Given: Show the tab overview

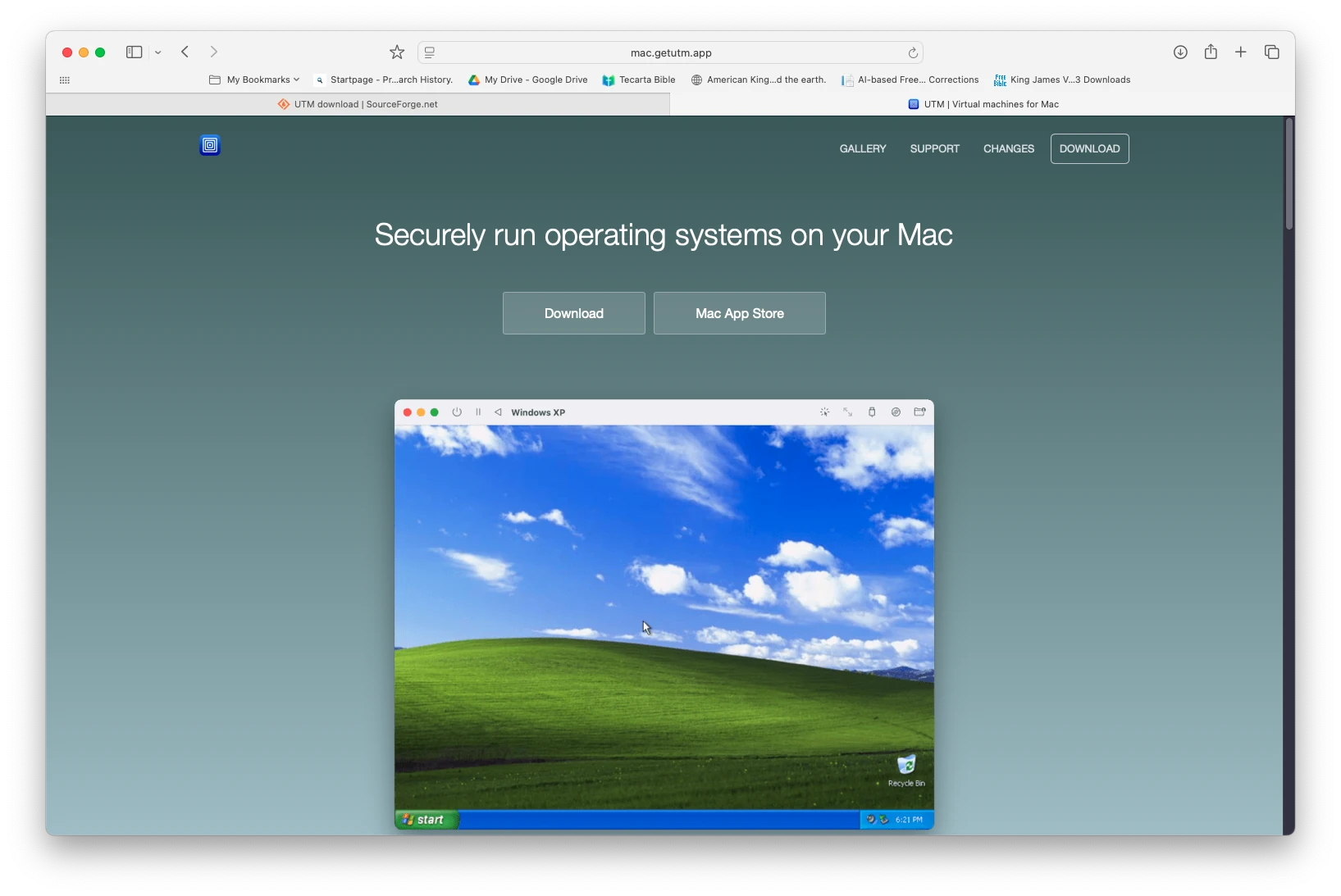Looking at the screenshot, I should pyautogui.click(x=1272, y=52).
